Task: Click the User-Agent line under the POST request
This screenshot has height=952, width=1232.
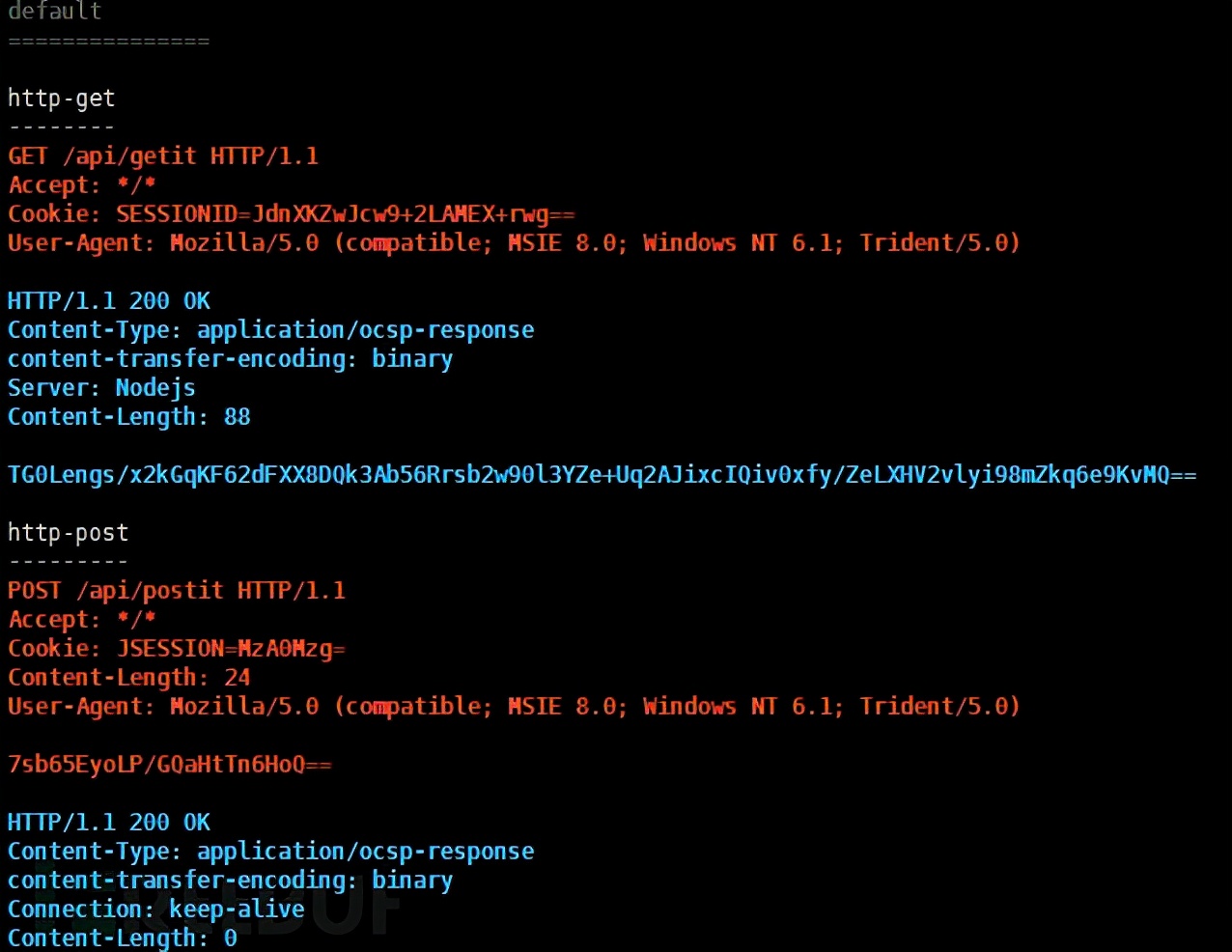Action: click(x=514, y=707)
